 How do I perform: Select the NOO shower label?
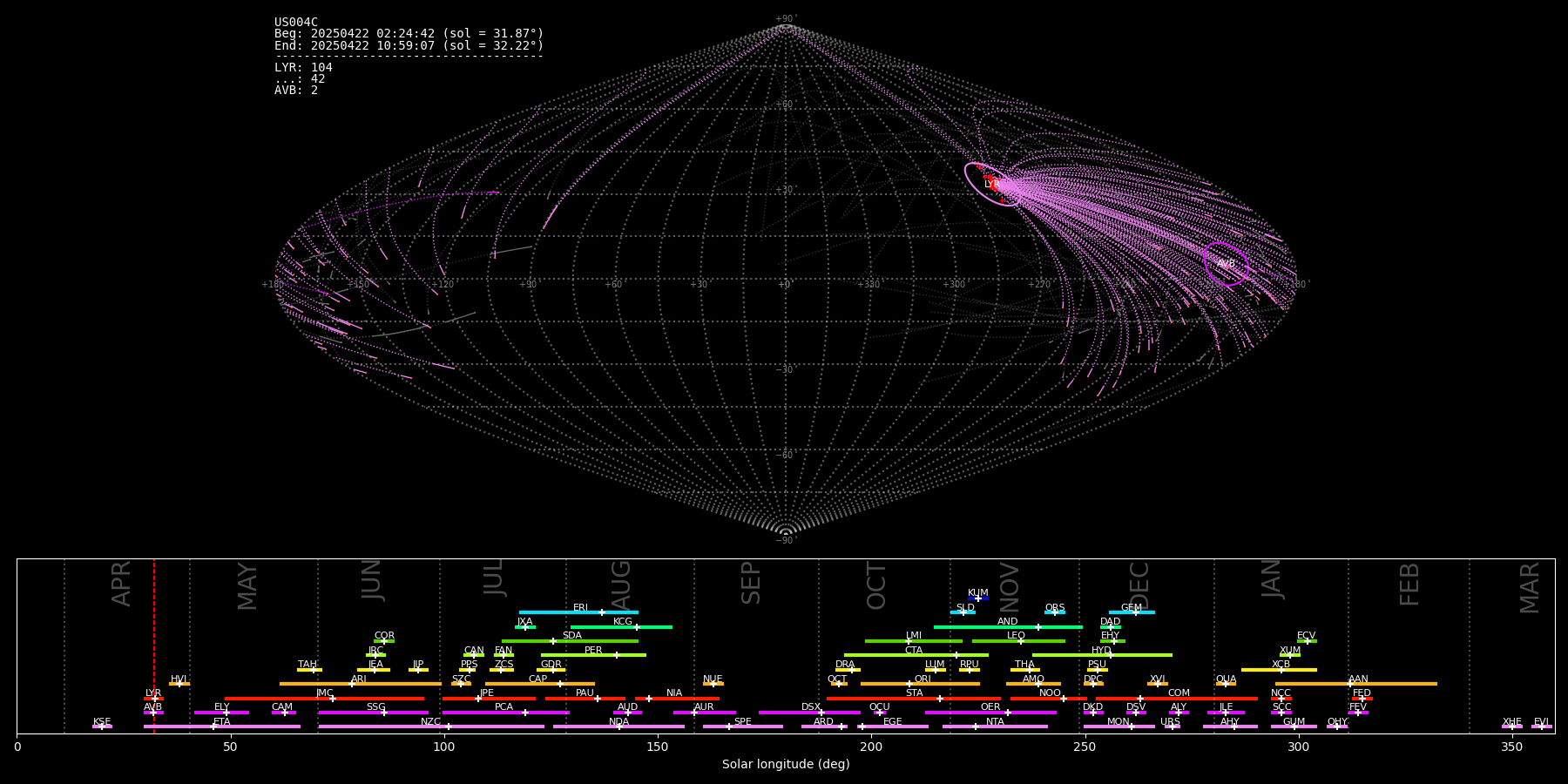1050,693
